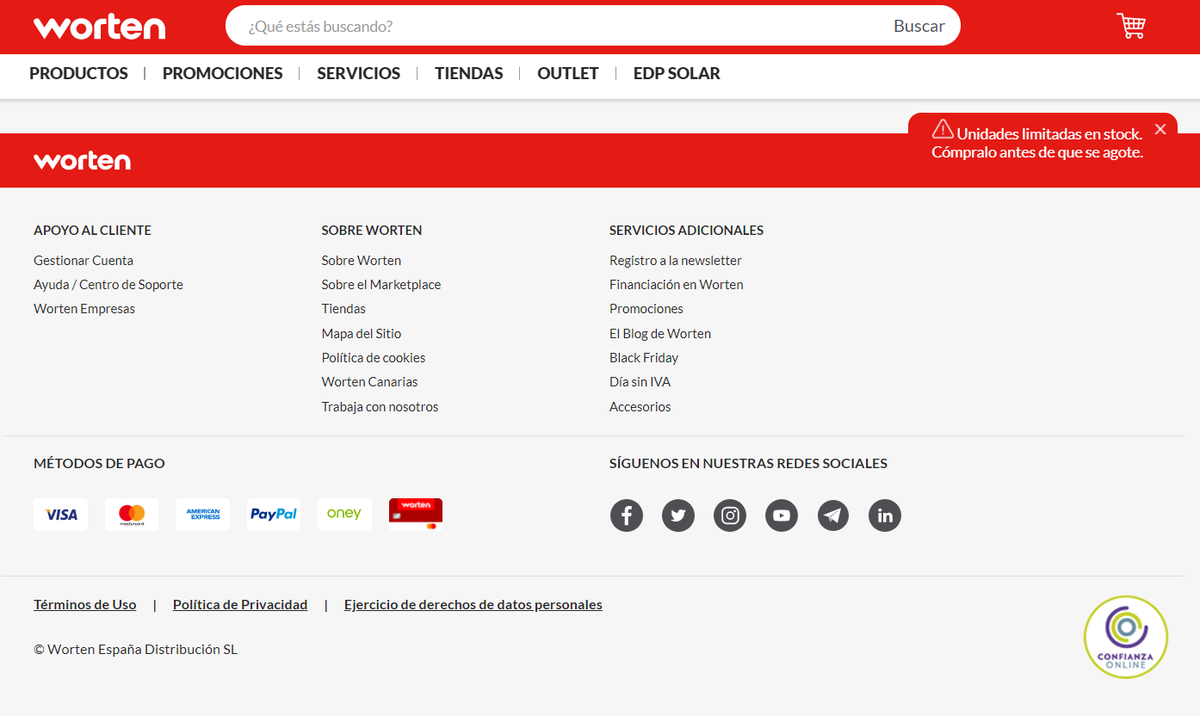The width and height of the screenshot is (1200, 716).
Task: Open Worten's Twitter profile
Action: point(678,515)
